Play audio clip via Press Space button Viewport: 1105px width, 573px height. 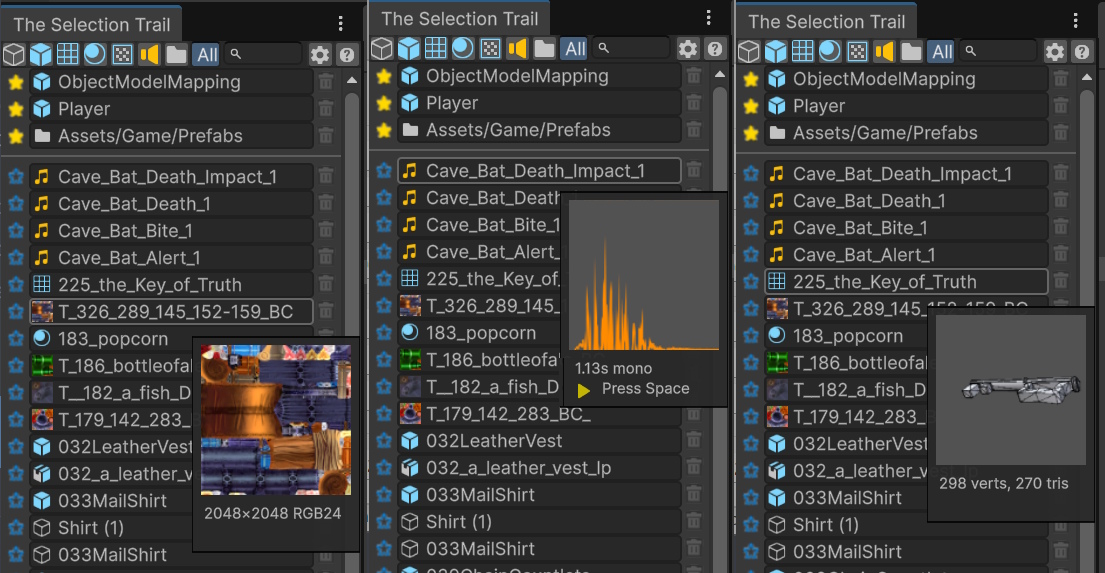tap(632, 389)
